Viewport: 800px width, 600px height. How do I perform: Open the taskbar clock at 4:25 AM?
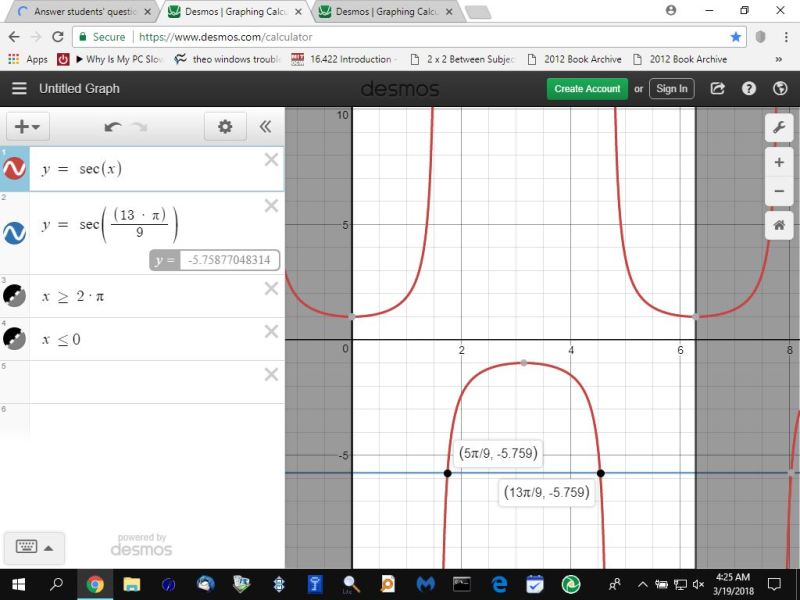click(733, 584)
